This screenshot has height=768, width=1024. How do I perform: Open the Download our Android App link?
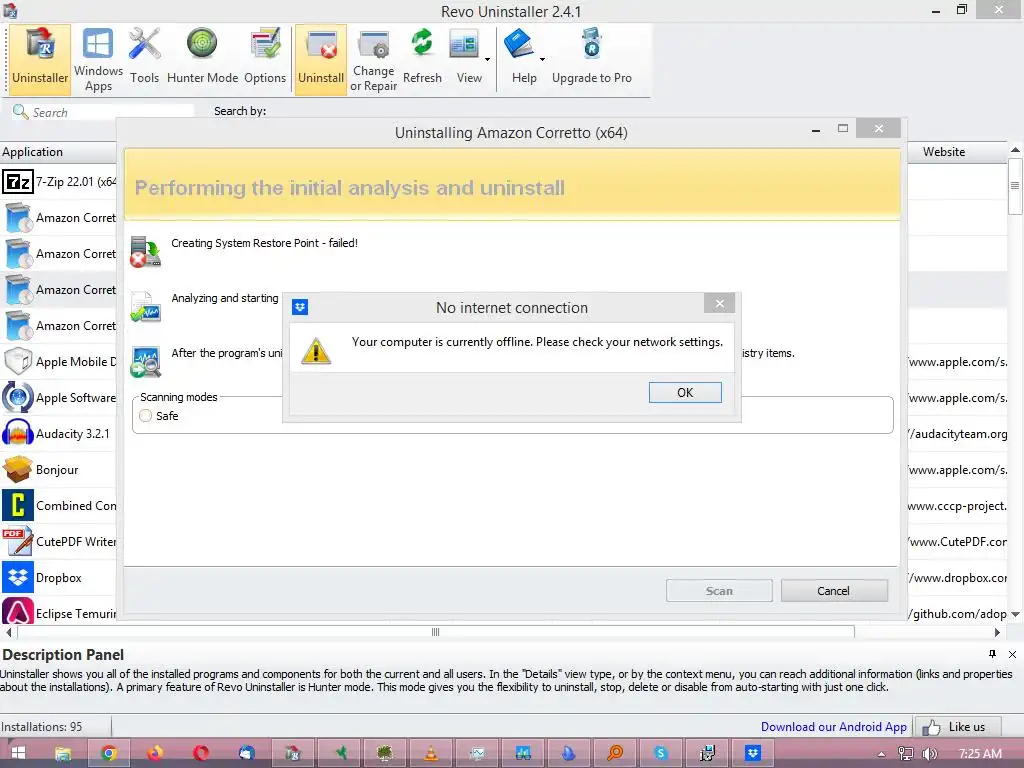(833, 726)
